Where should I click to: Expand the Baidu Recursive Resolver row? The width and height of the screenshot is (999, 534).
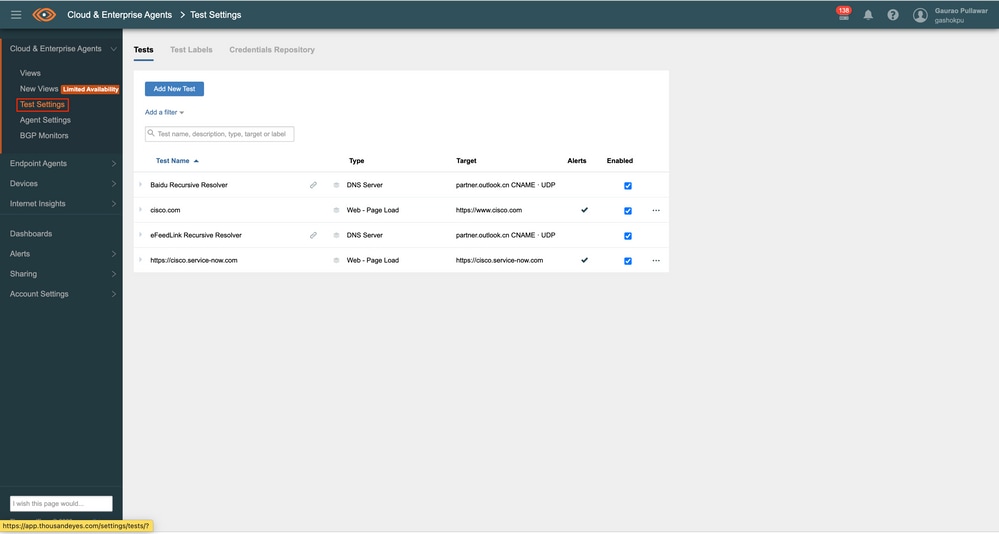(140, 184)
